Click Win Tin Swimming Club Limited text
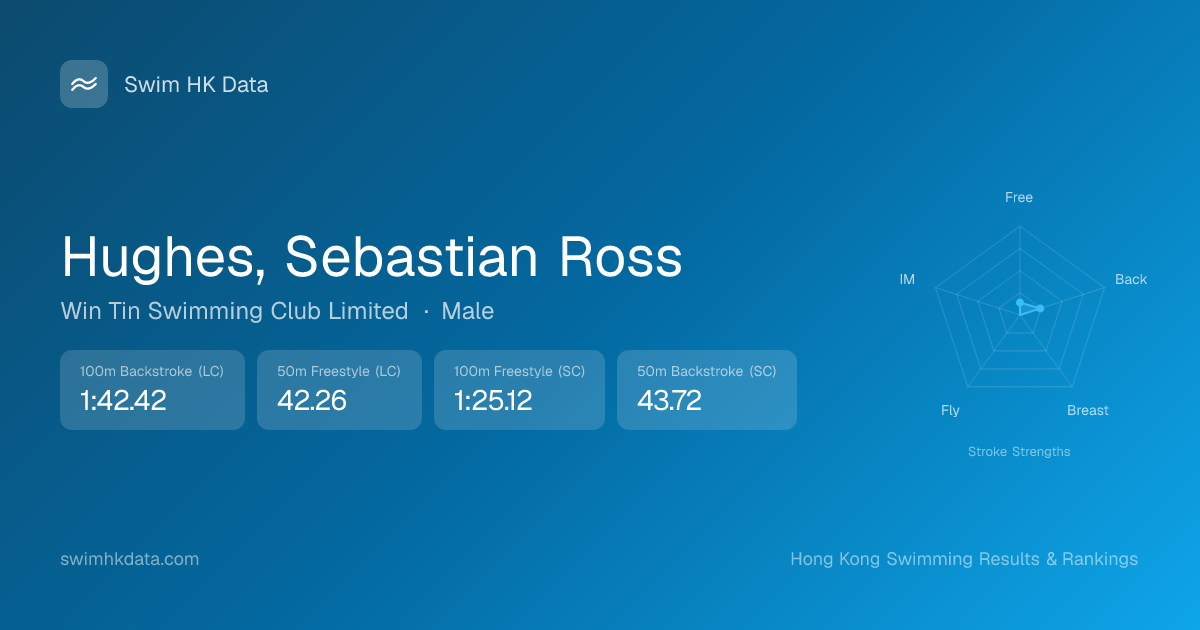1200x630 pixels. [x=234, y=311]
